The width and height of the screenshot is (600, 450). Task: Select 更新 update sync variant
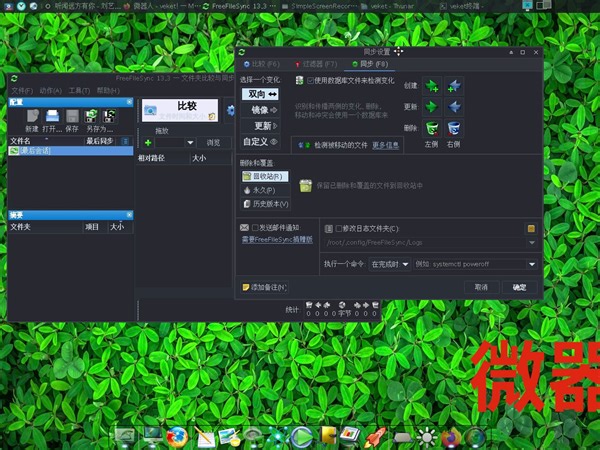pos(260,126)
